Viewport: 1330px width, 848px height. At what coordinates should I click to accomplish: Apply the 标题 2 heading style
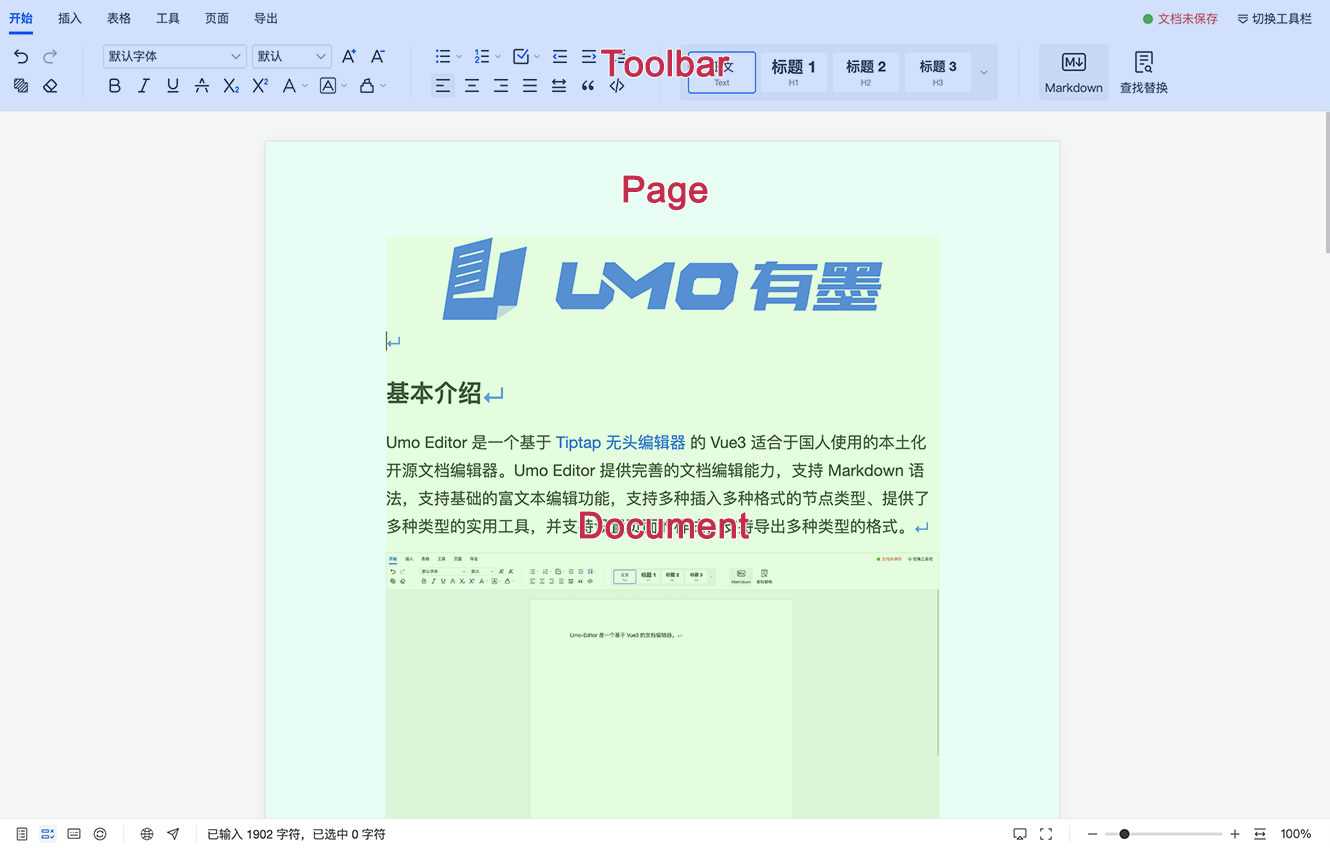(x=866, y=72)
